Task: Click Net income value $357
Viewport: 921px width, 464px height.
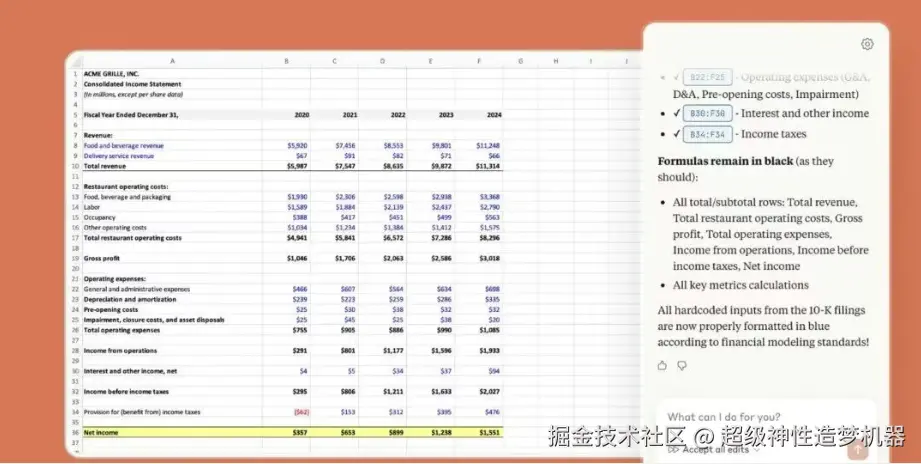Action: click(300, 433)
